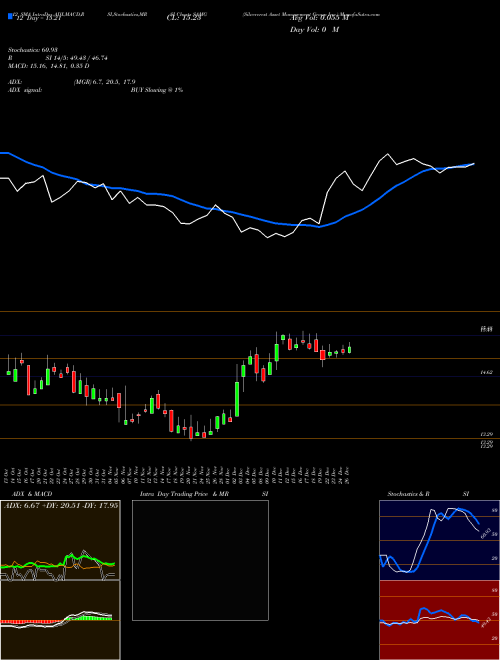Click the empty intraday trading price panel

point(200,560)
